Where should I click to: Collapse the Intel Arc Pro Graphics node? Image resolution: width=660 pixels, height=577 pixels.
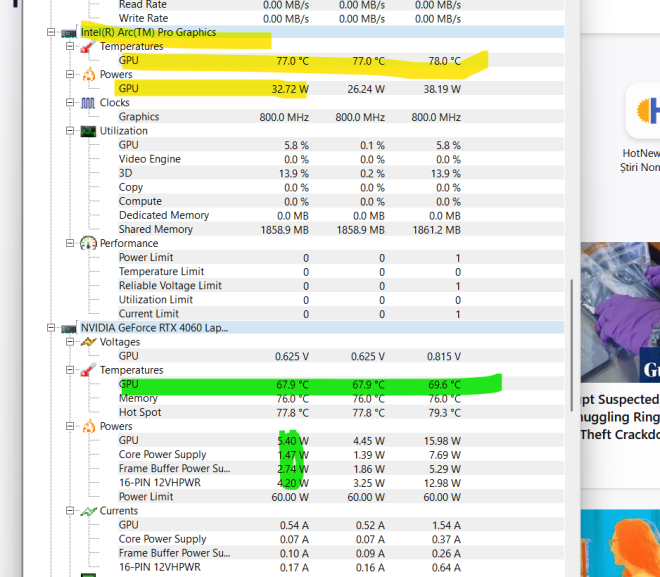tap(51, 33)
